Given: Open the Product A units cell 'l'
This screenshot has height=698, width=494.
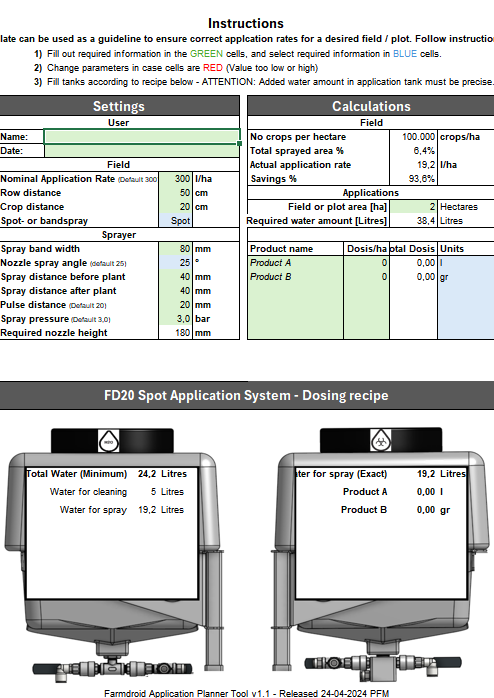Looking at the screenshot, I should (466, 263).
